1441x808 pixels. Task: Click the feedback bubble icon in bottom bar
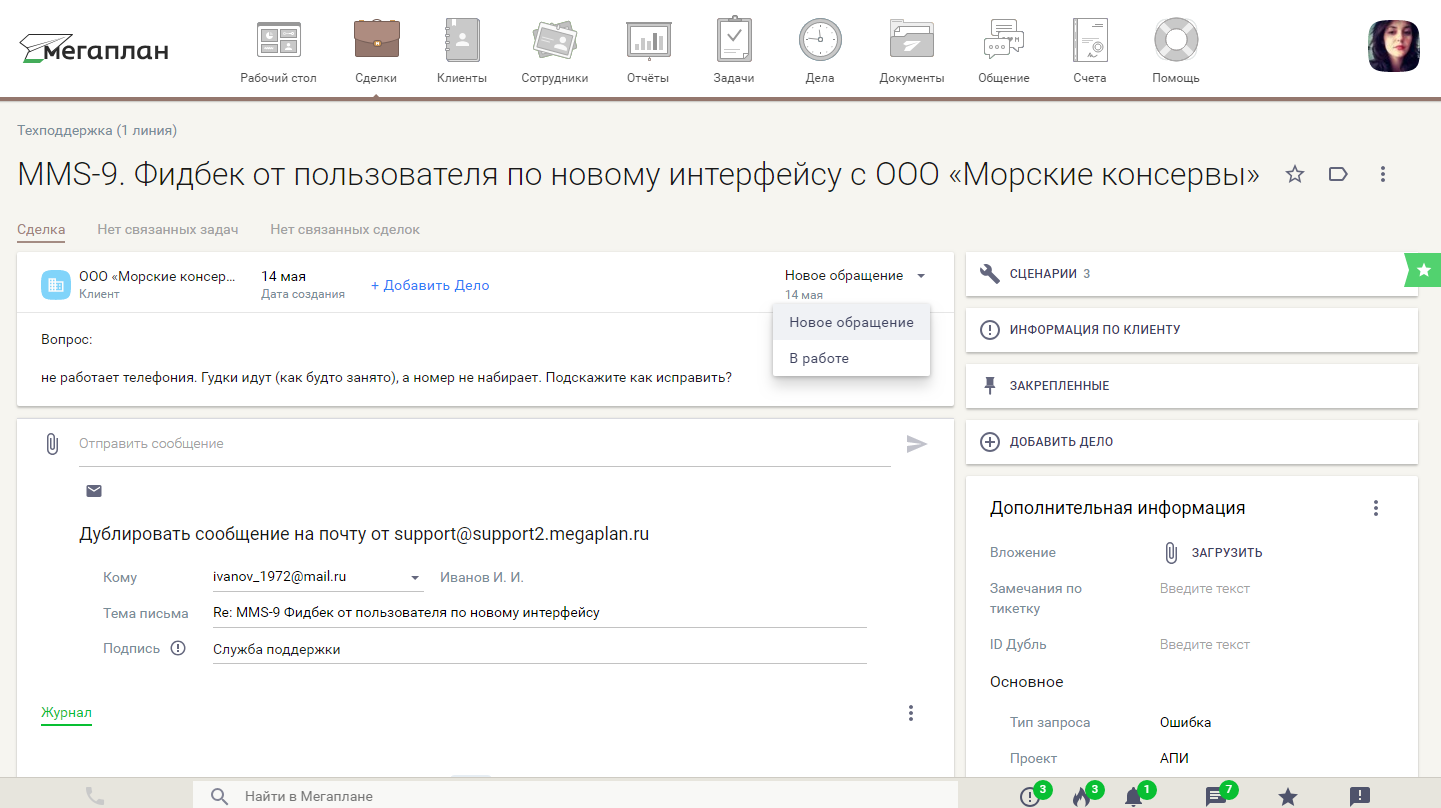pyautogui.click(x=1360, y=796)
